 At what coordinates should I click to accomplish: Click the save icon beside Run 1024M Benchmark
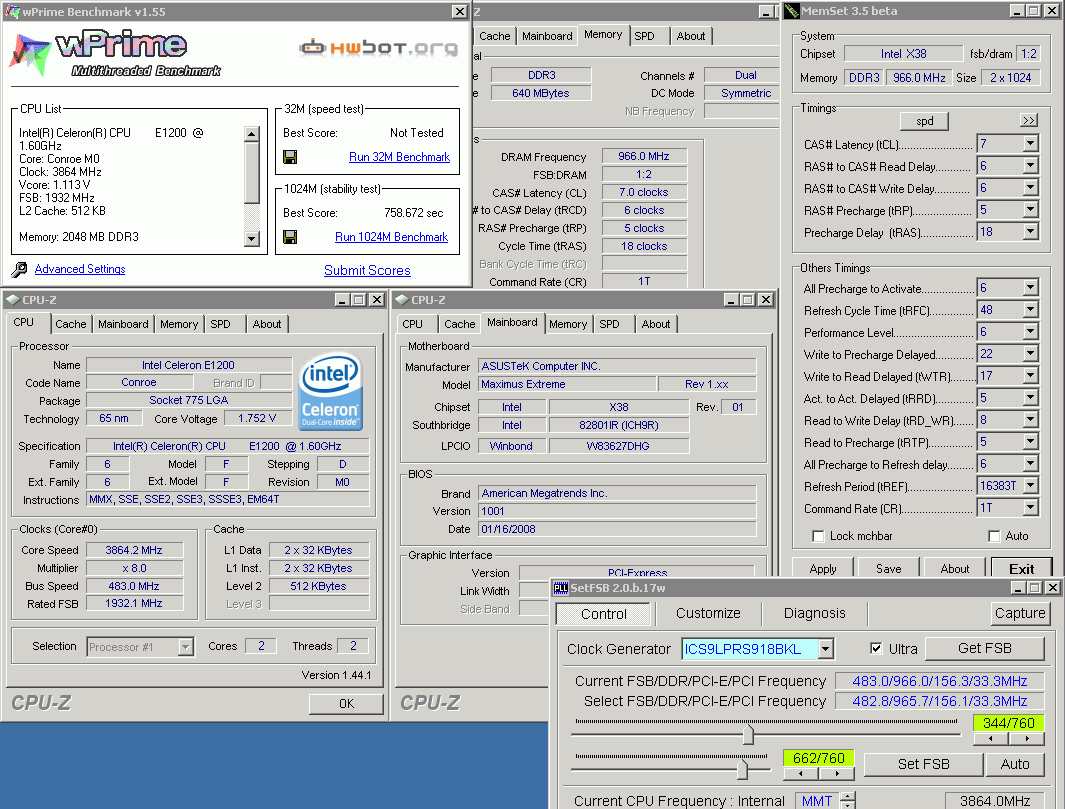290,237
